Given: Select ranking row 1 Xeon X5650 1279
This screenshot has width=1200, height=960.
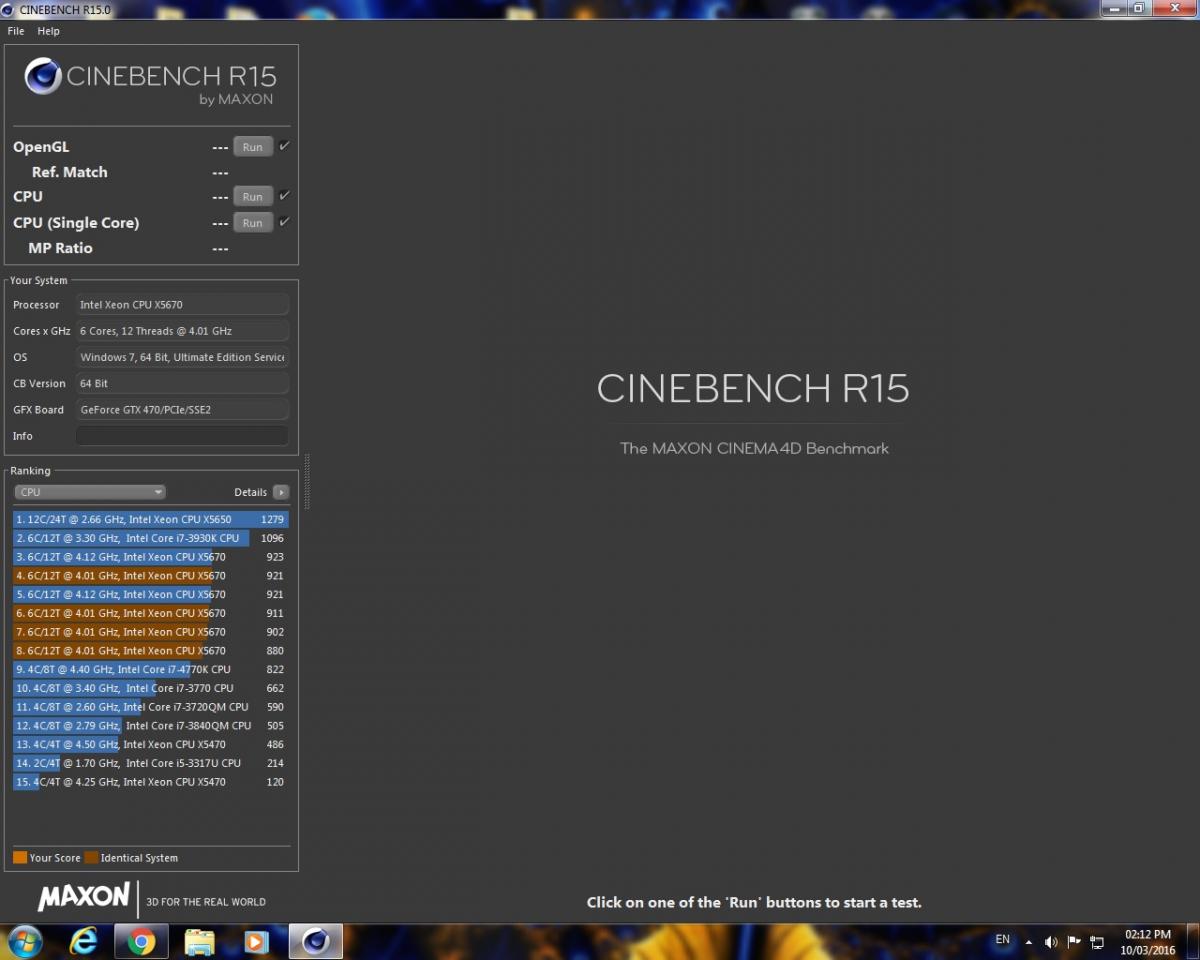Looking at the screenshot, I should tap(151, 519).
